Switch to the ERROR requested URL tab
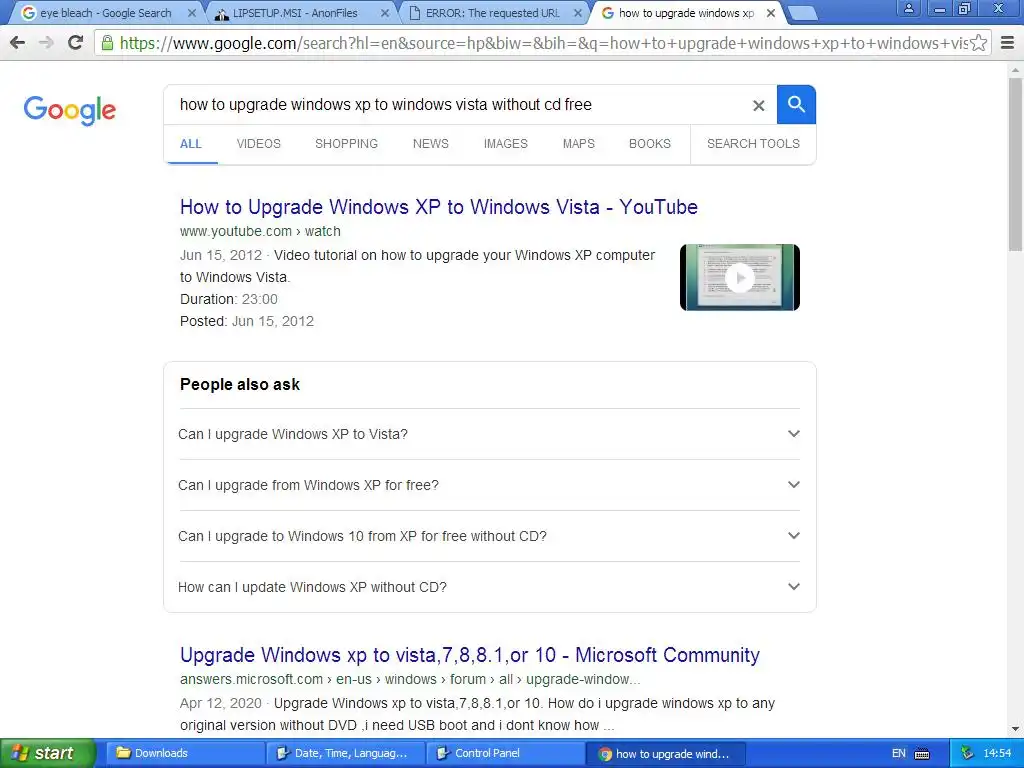This screenshot has height=768, width=1024. coord(491,13)
